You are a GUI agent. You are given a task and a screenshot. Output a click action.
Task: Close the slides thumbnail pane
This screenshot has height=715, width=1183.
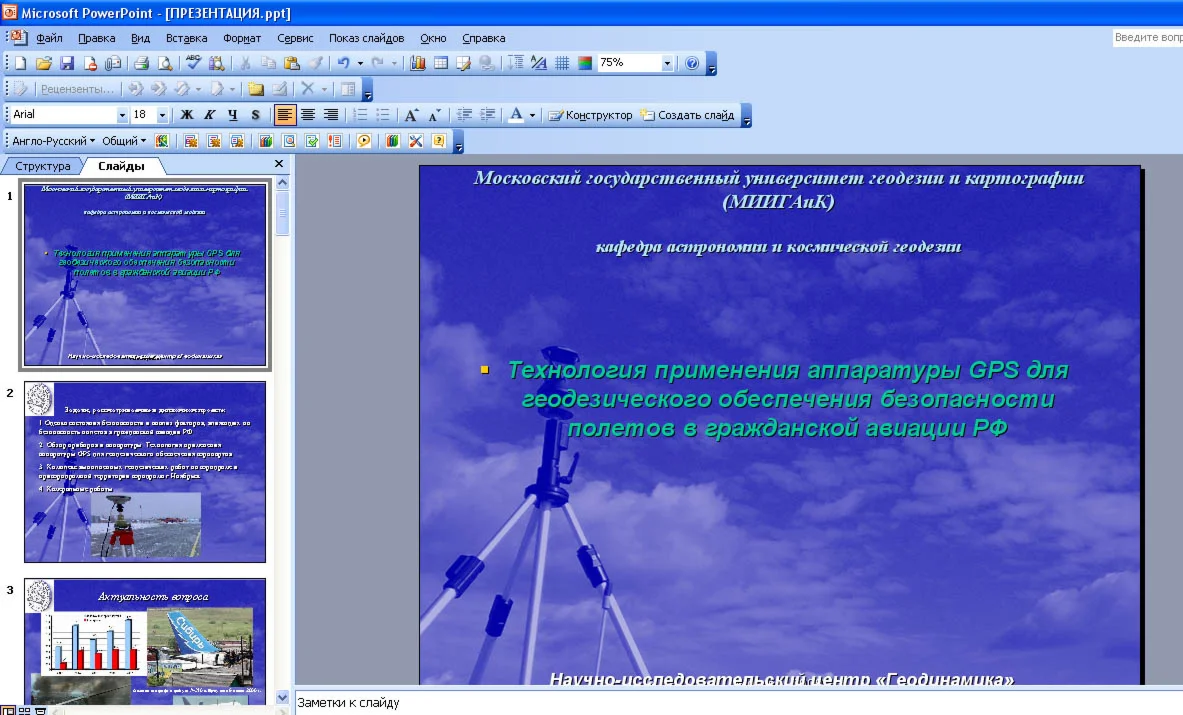278,164
